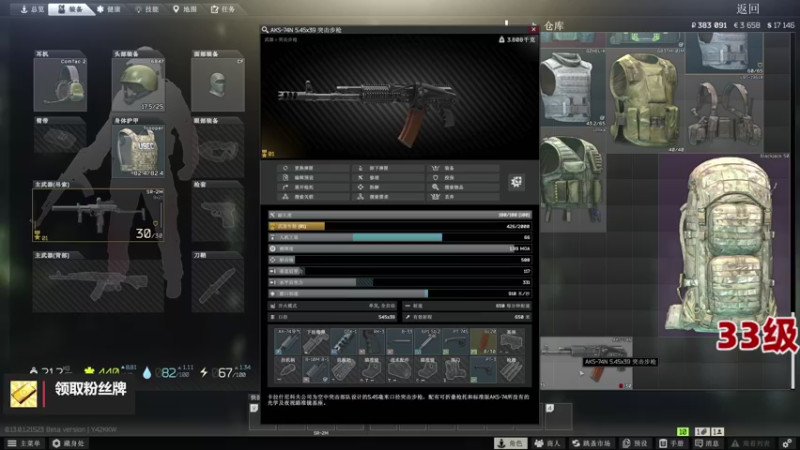This screenshot has height=450, width=800.
Task: Open the 消息 messages
Action: (x=707, y=443)
